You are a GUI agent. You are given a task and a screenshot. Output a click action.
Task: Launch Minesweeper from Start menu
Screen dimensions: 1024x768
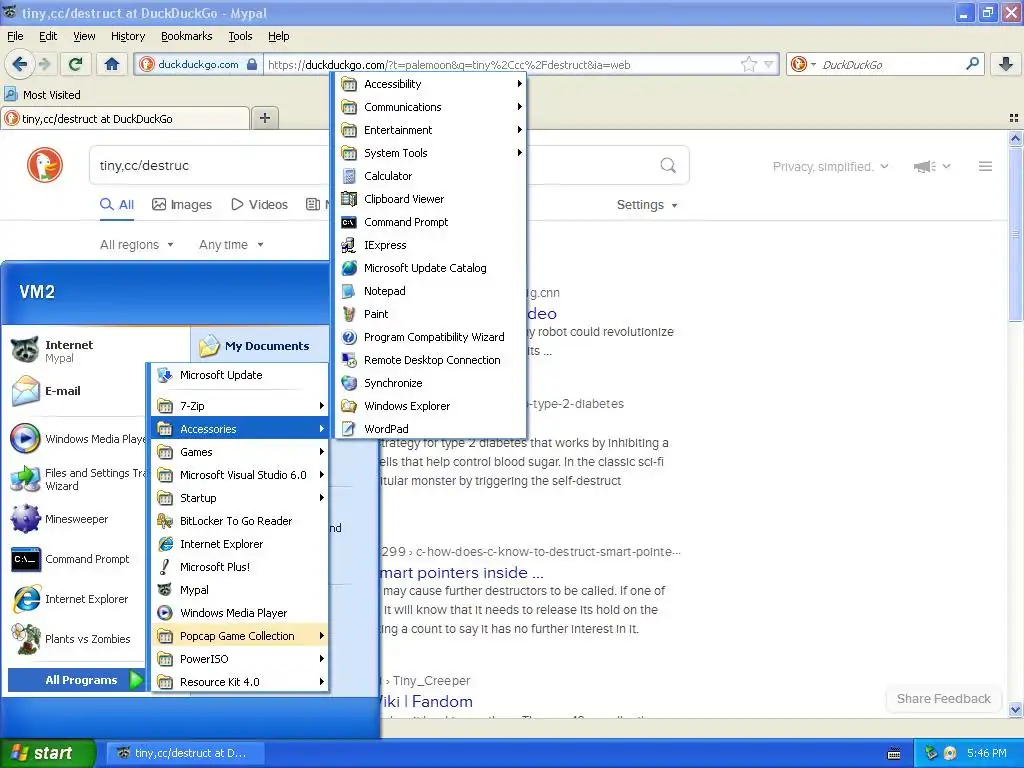click(x=75, y=519)
